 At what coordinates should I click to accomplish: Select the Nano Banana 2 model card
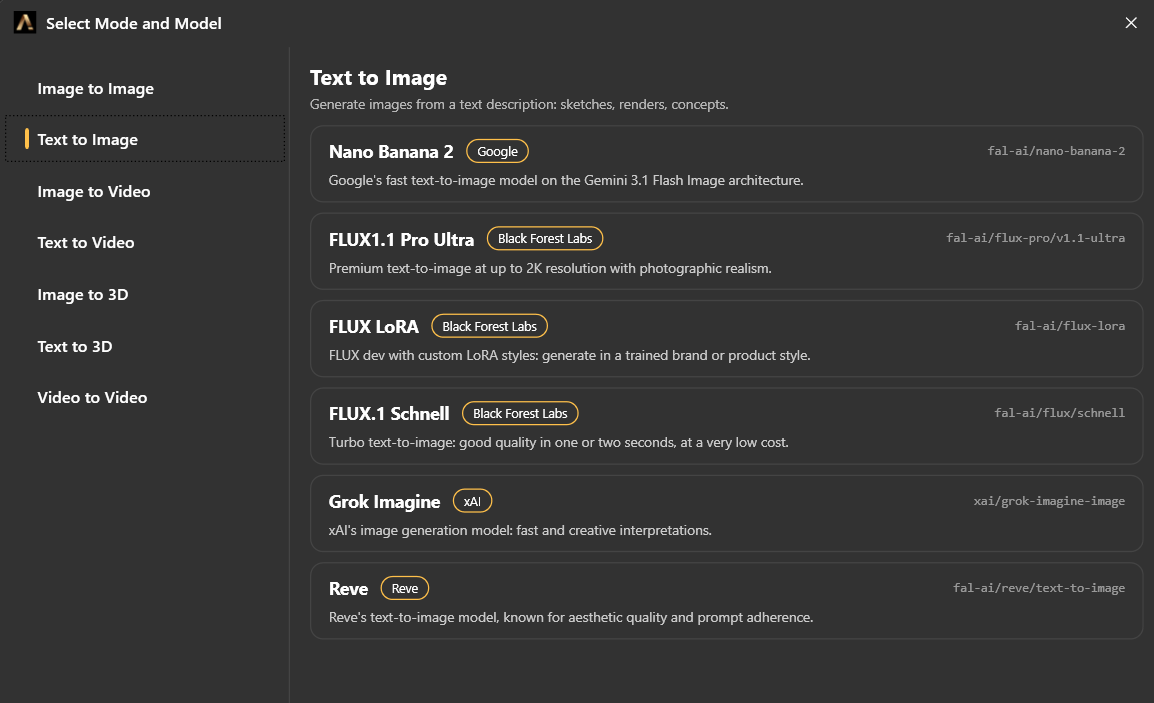(x=726, y=164)
